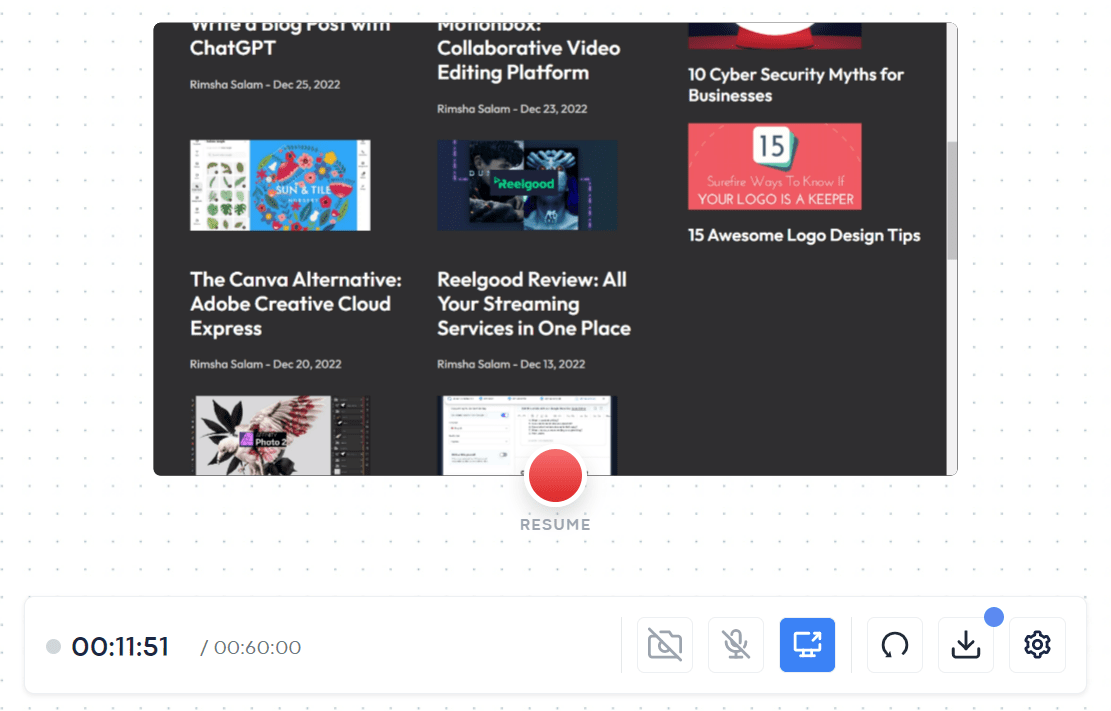The width and height of the screenshot is (1111, 711).
Task: Open the '10 Cyber Security Myths for Businesses' post
Action: point(795,84)
